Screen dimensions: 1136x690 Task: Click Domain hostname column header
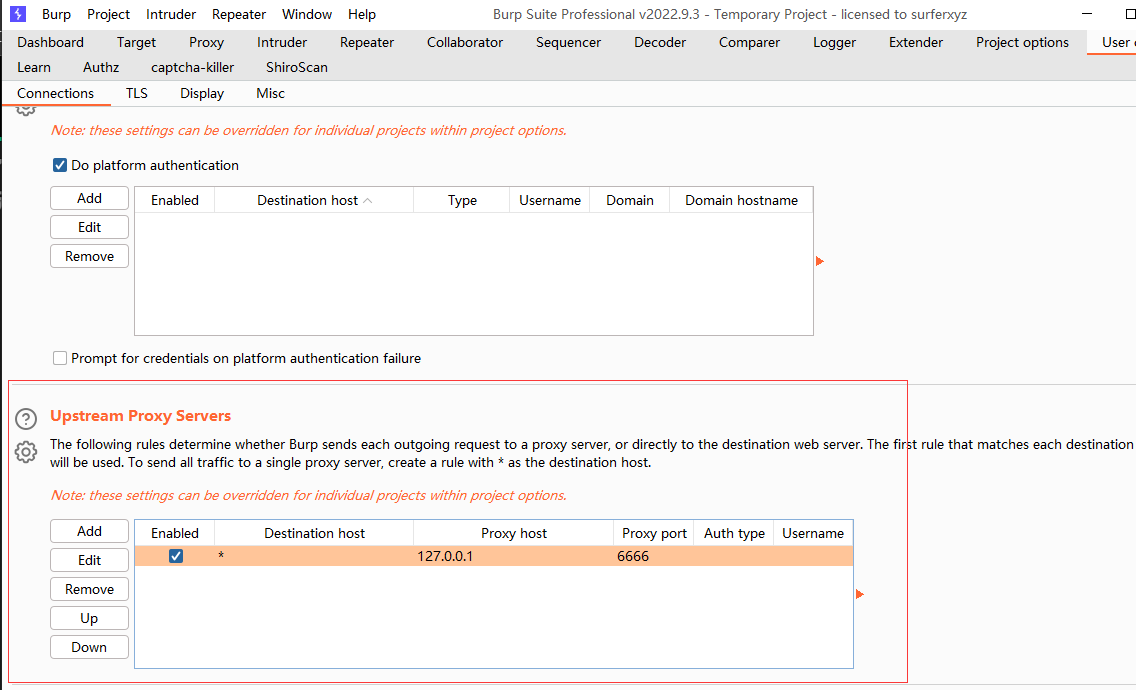point(741,200)
